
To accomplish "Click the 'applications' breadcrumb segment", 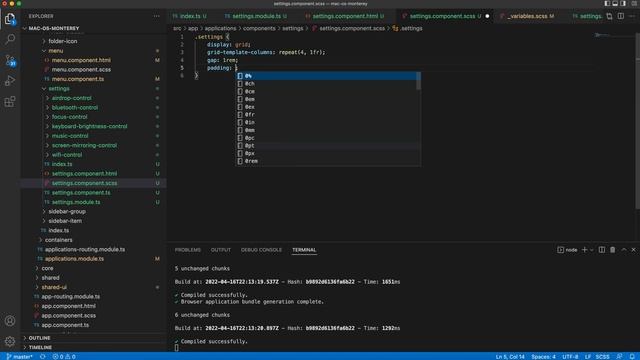I will tap(220, 29).
